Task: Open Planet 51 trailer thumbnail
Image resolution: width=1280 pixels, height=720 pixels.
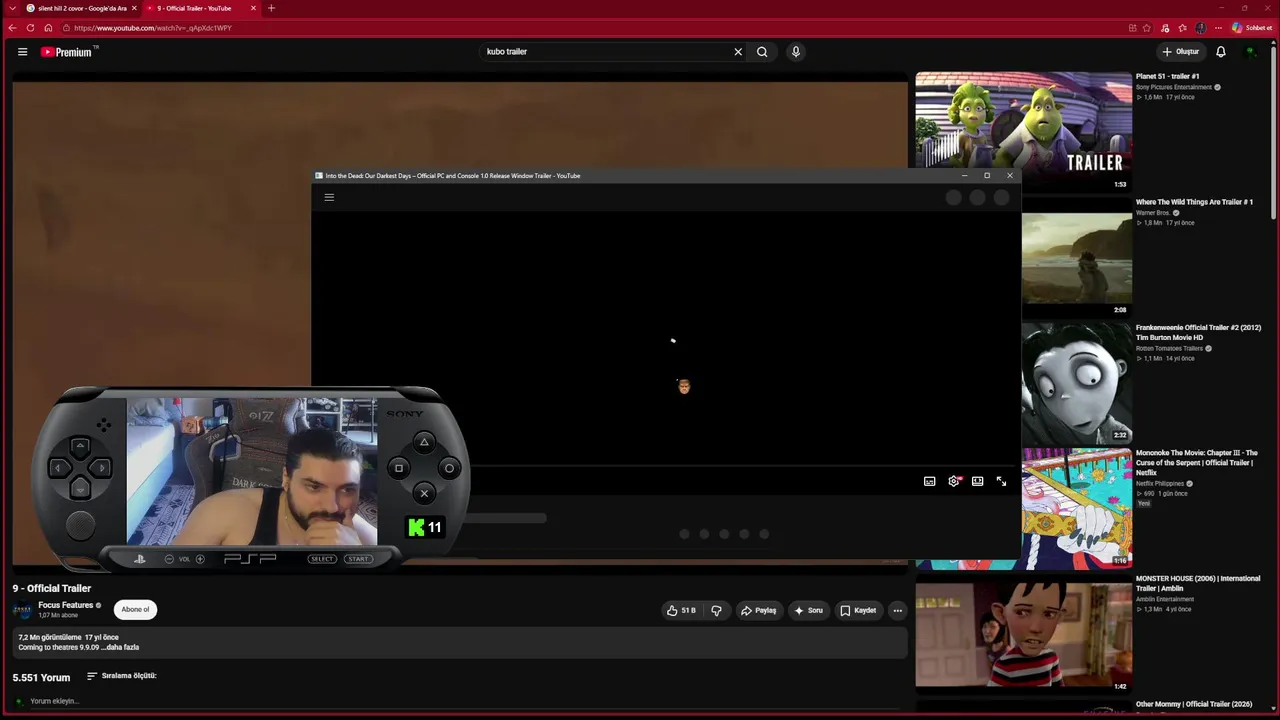Action: pos(1024,131)
